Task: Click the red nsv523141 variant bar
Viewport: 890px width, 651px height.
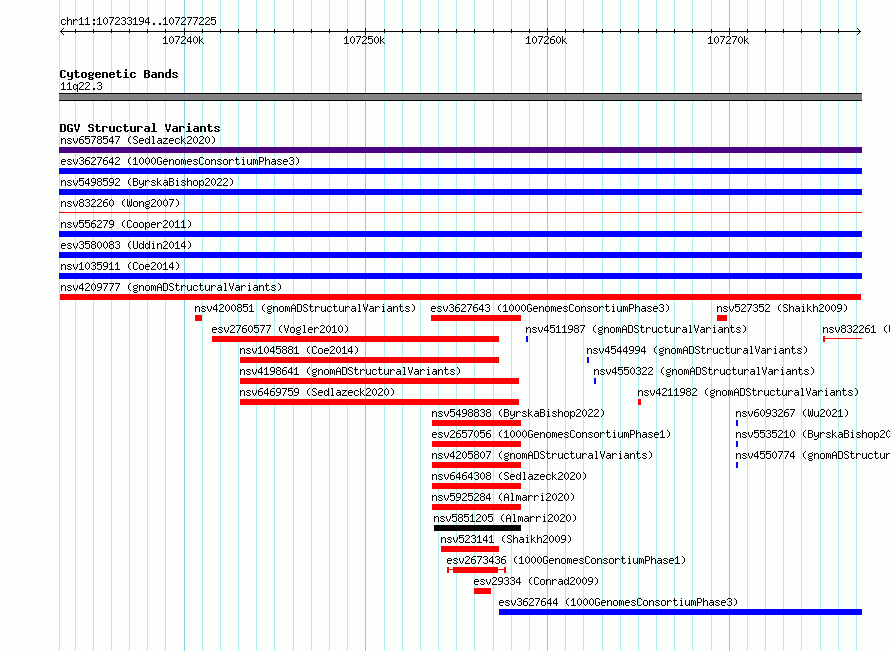Action: point(470,549)
